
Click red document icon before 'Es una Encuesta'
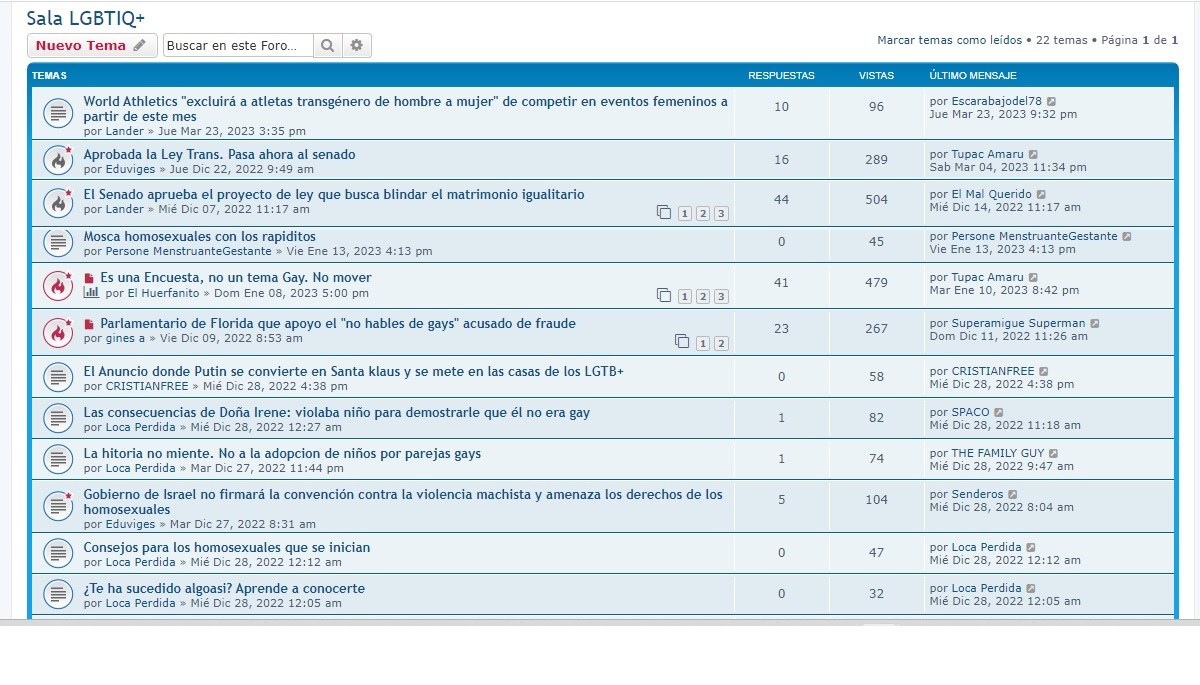(x=89, y=278)
